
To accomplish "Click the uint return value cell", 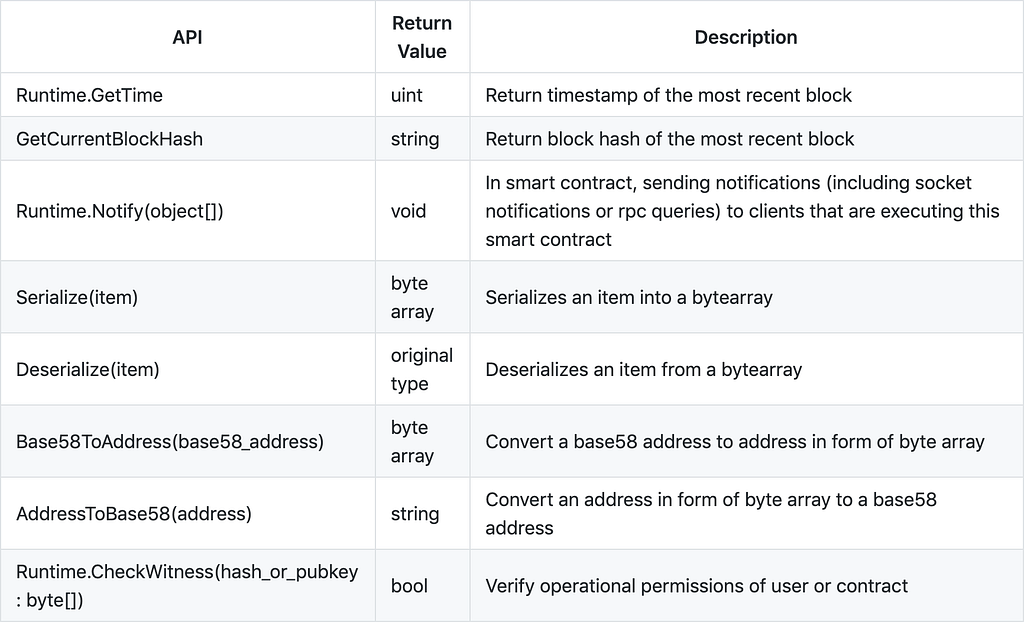I will click(x=407, y=96).
